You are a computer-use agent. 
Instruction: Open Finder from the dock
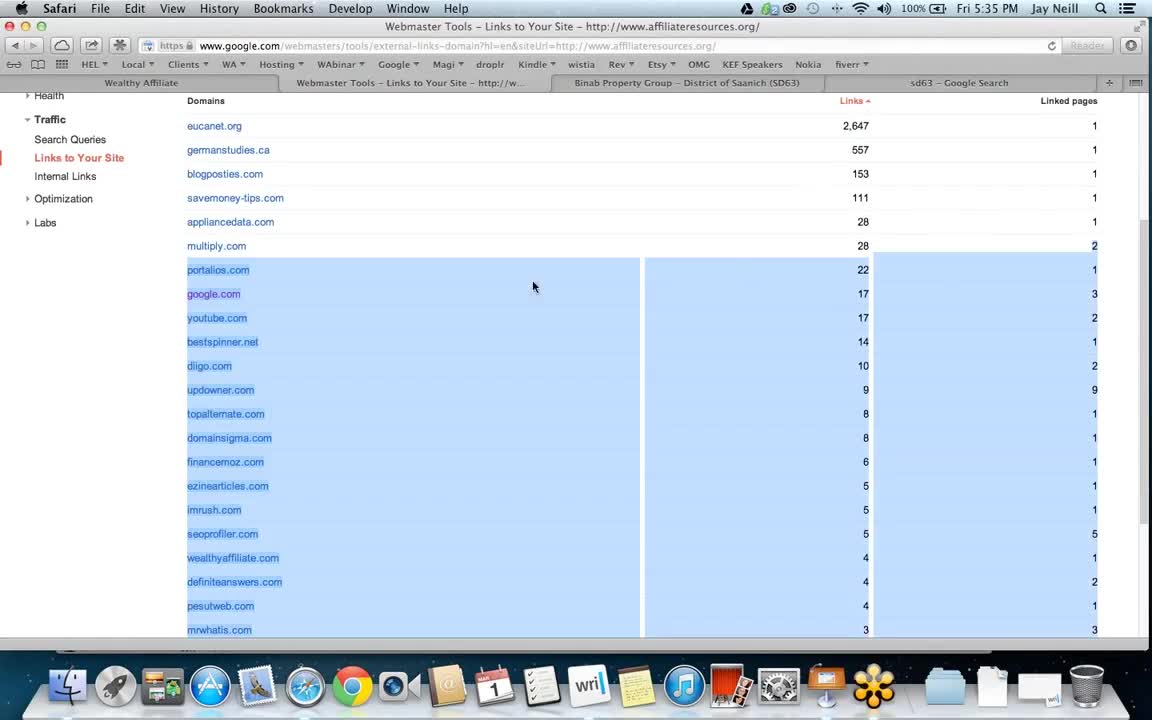tap(68, 685)
